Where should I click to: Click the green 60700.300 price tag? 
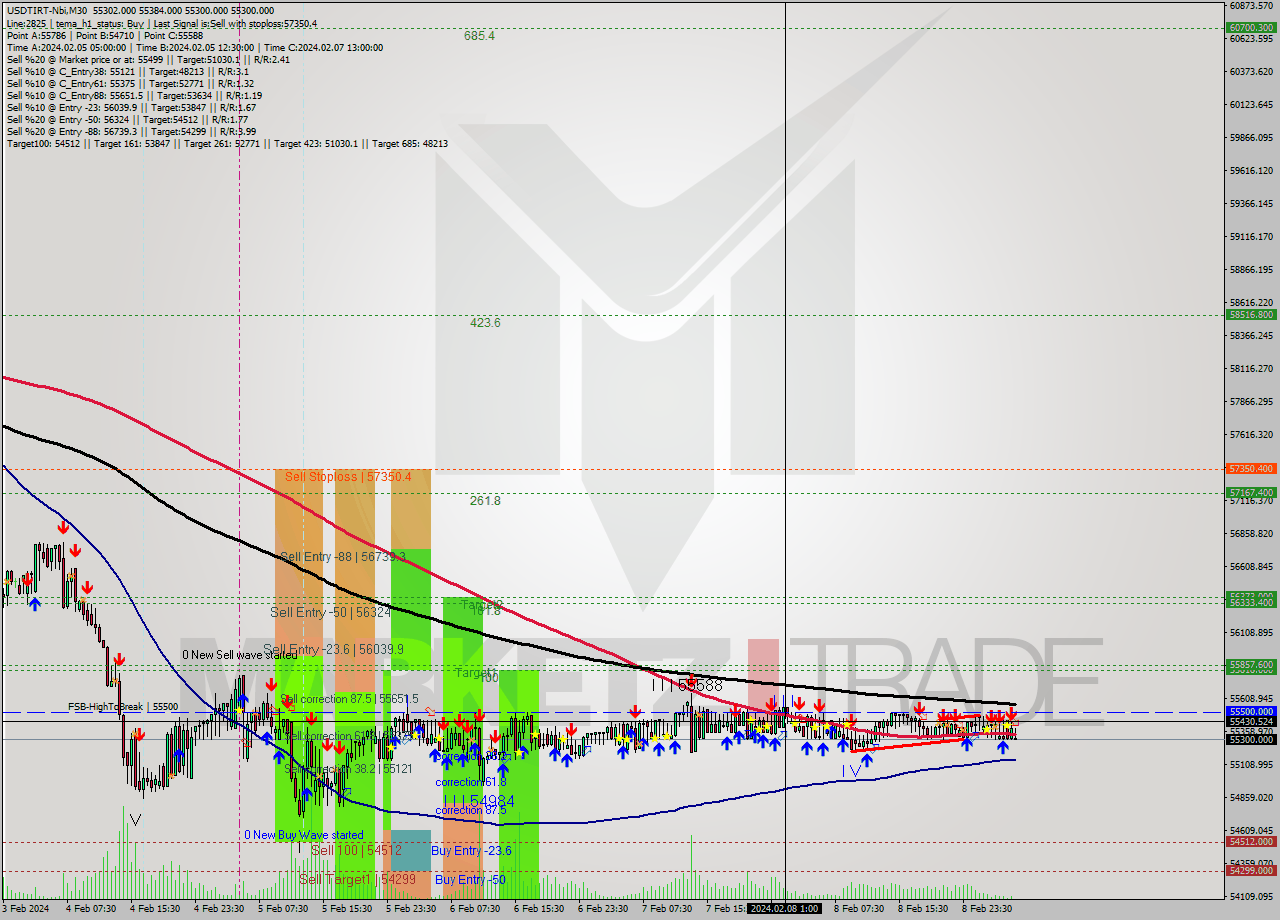1251,28
